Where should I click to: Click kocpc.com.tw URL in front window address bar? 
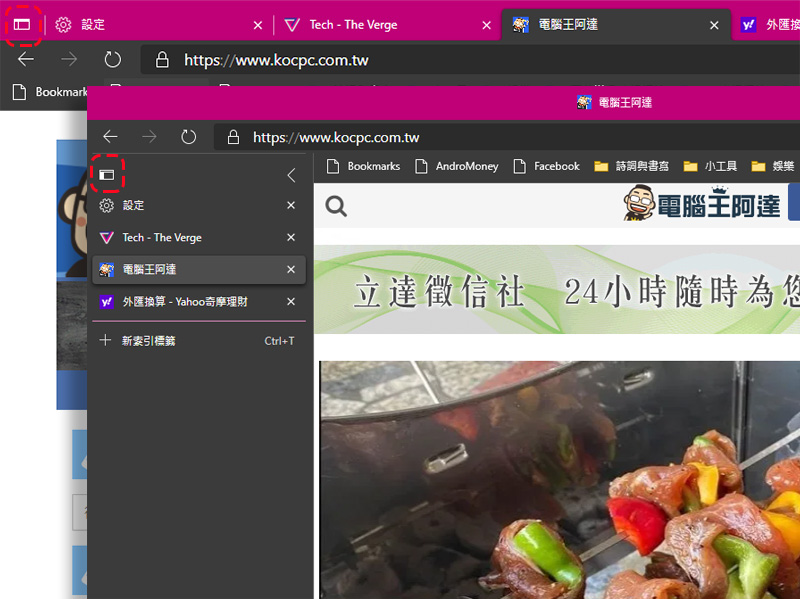[x=336, y=137]
